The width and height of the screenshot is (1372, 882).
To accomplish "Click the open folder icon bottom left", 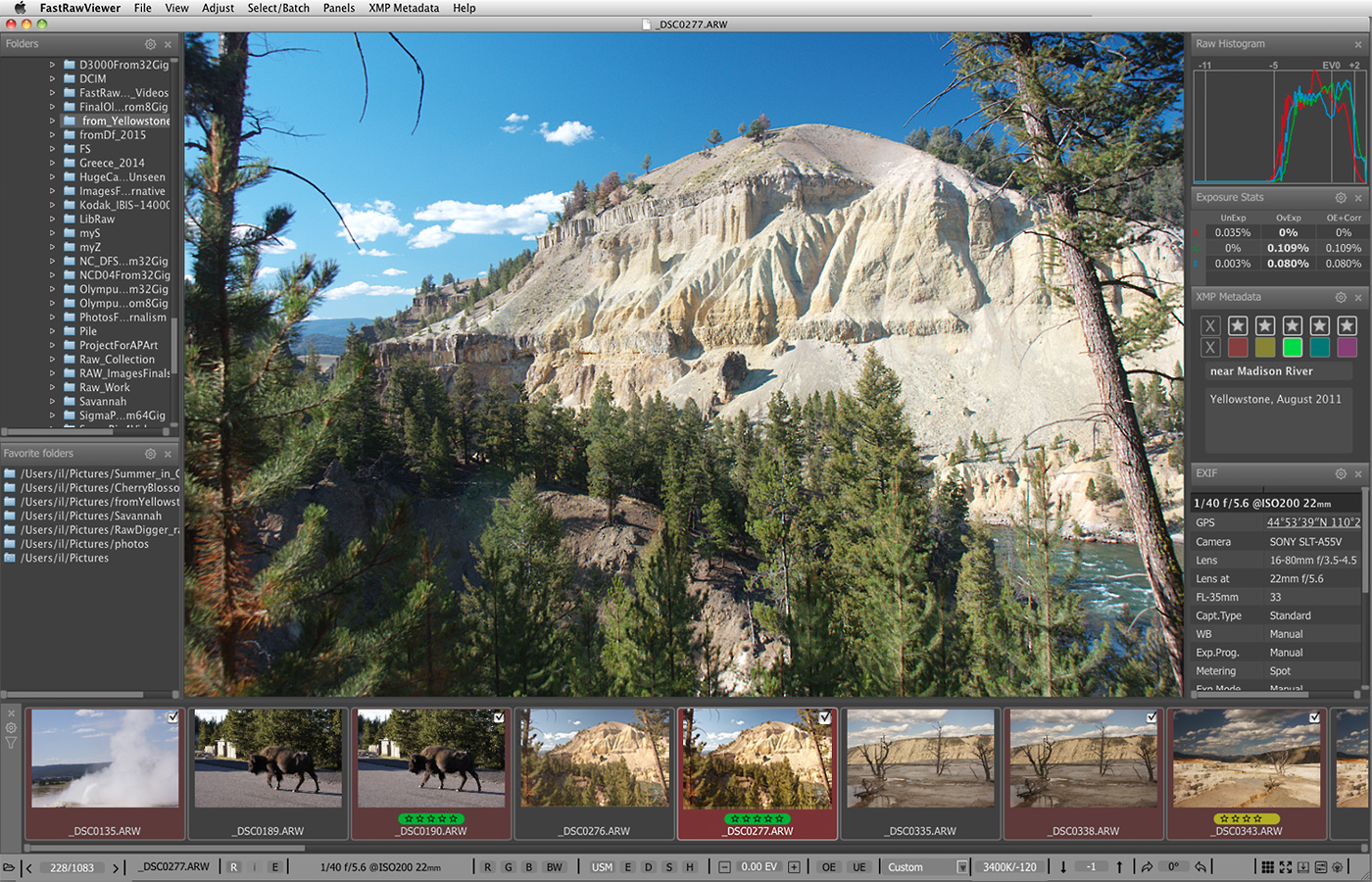I will click(11, 866).
